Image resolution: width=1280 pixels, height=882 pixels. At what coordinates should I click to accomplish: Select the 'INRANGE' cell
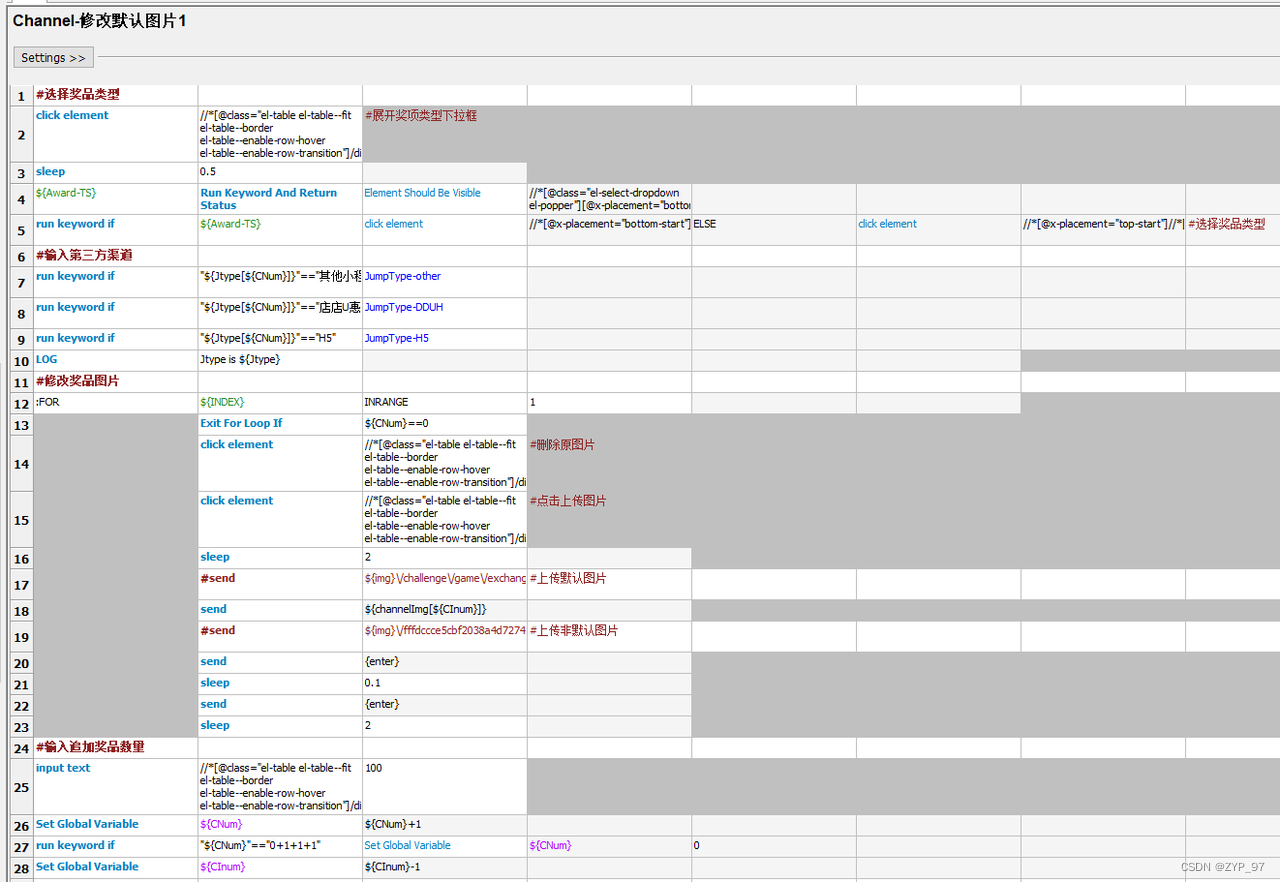pyautogui.click(x=445, y=403)
